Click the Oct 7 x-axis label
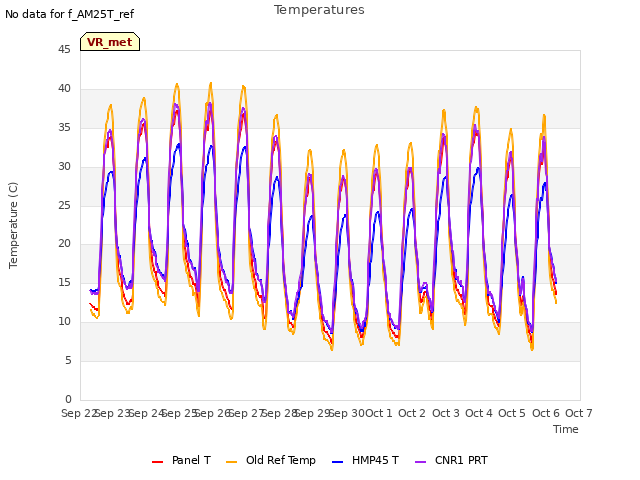640x480 pixels. click(x=578, y=413)
